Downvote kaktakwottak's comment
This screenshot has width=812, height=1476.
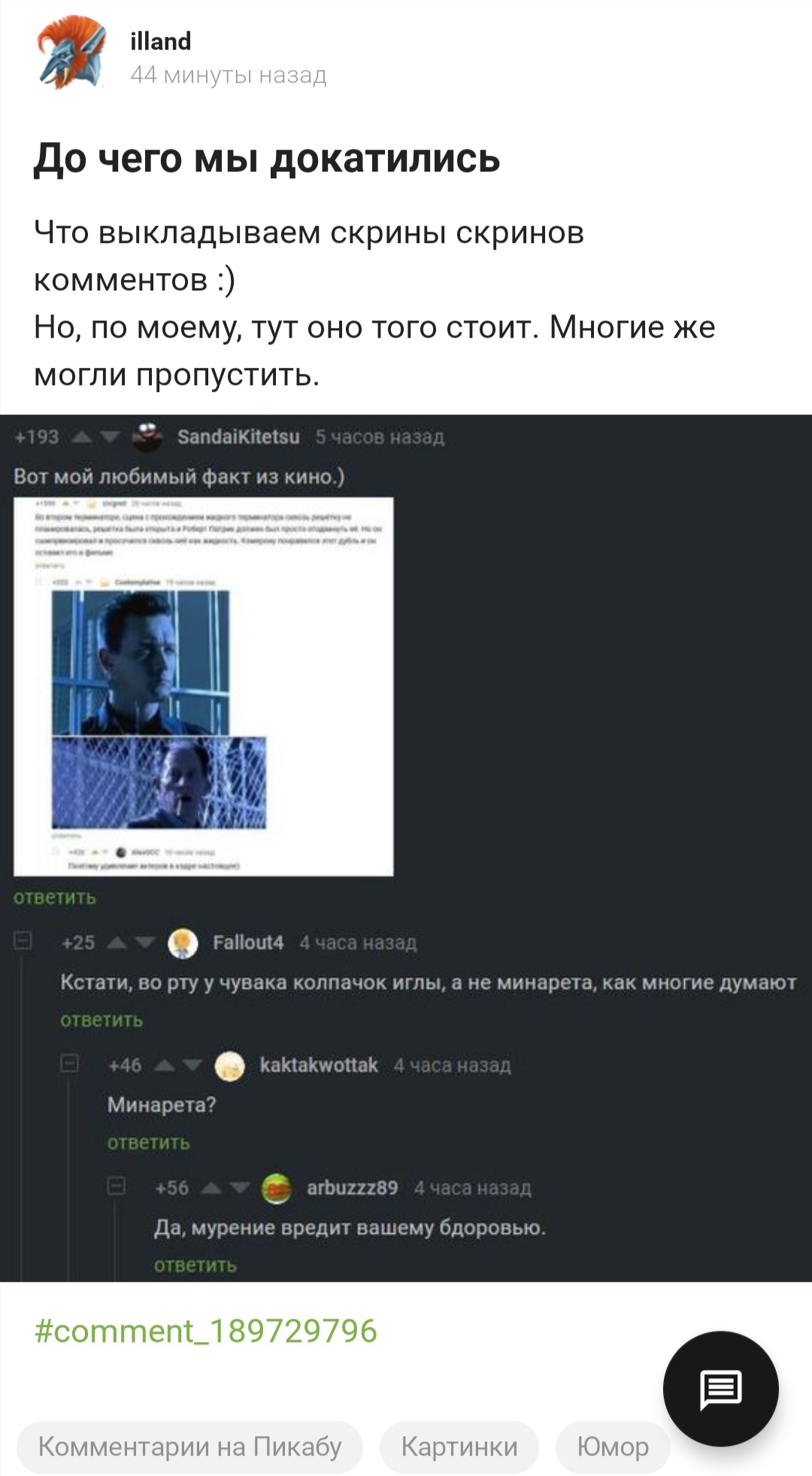[x=192, y=1065]
